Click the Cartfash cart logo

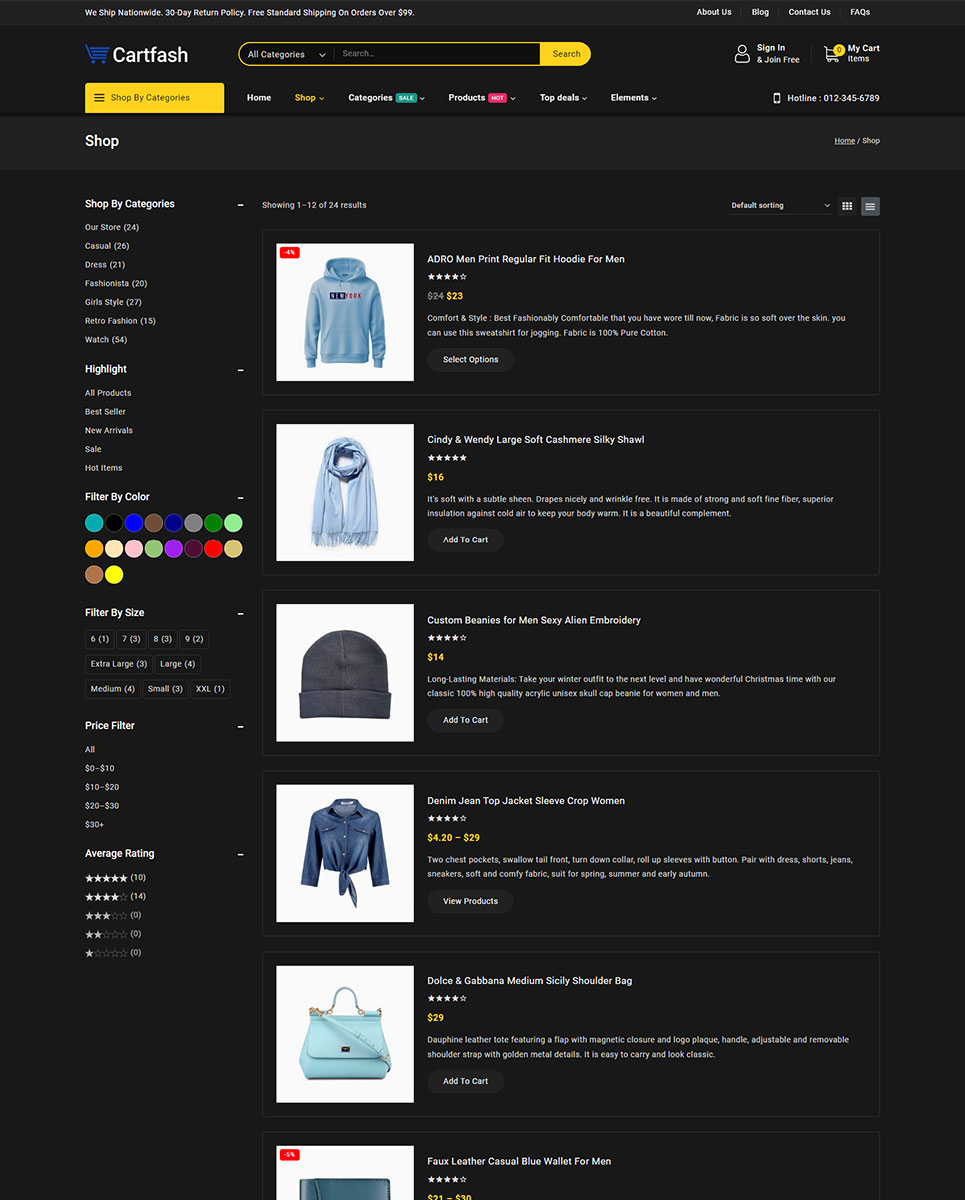click(97, 54)
